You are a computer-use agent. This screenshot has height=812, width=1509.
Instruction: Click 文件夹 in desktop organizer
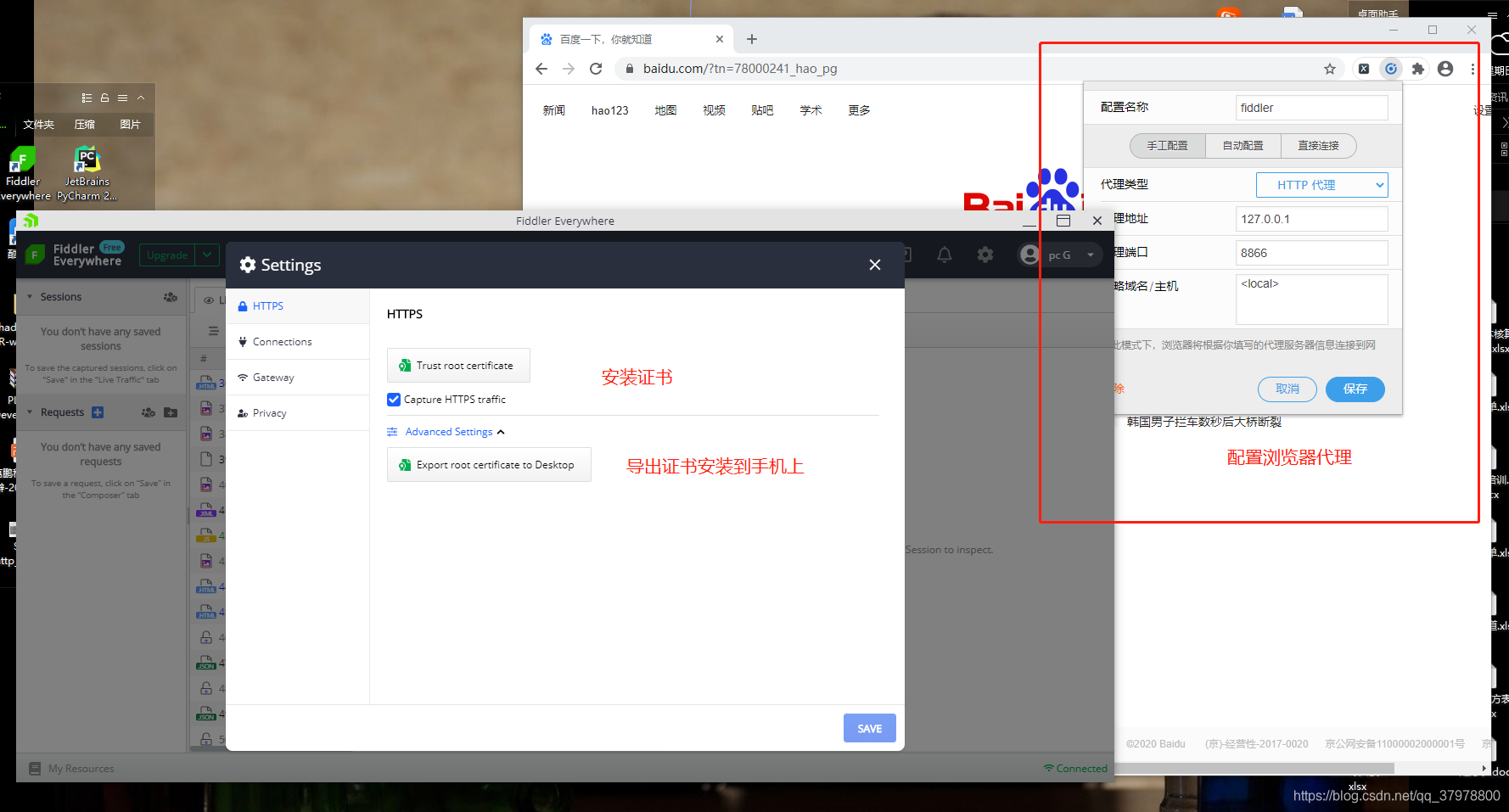tap(39, 125)
